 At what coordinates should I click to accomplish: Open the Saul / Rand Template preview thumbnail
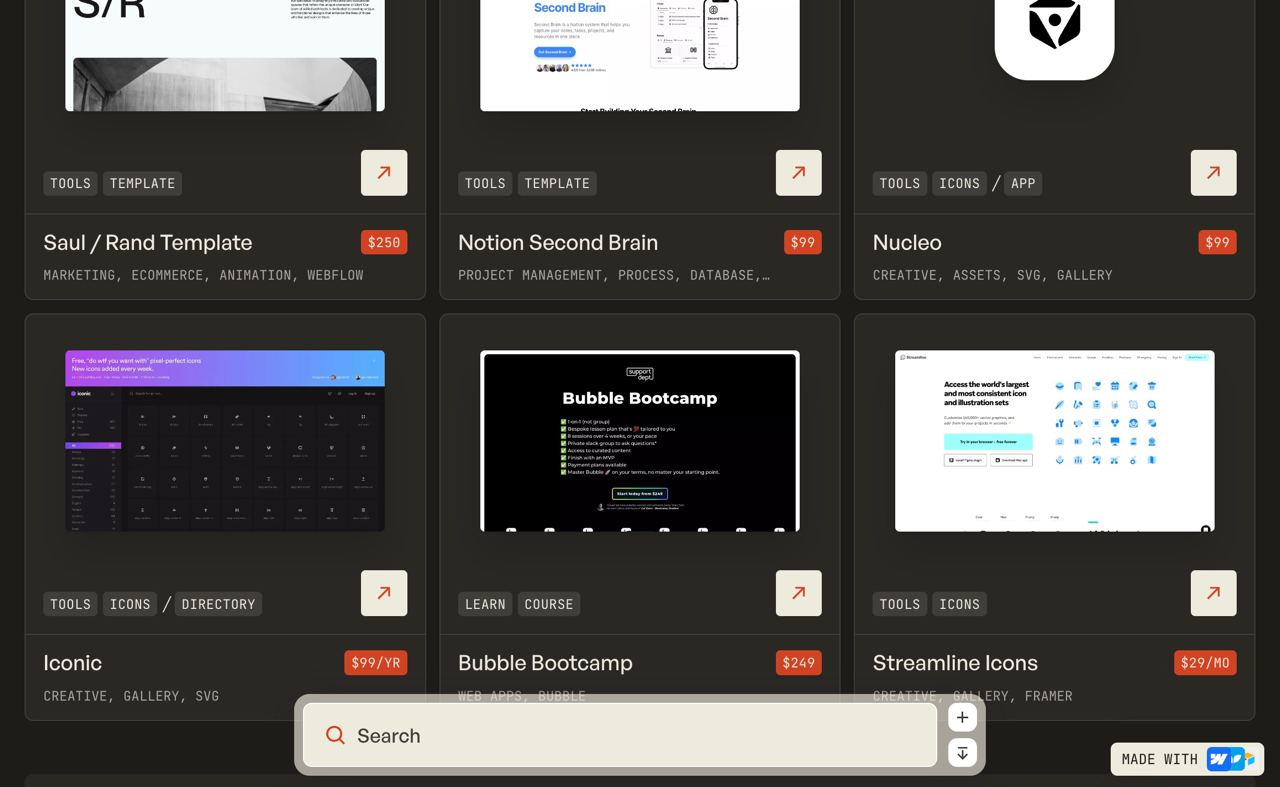225,55
